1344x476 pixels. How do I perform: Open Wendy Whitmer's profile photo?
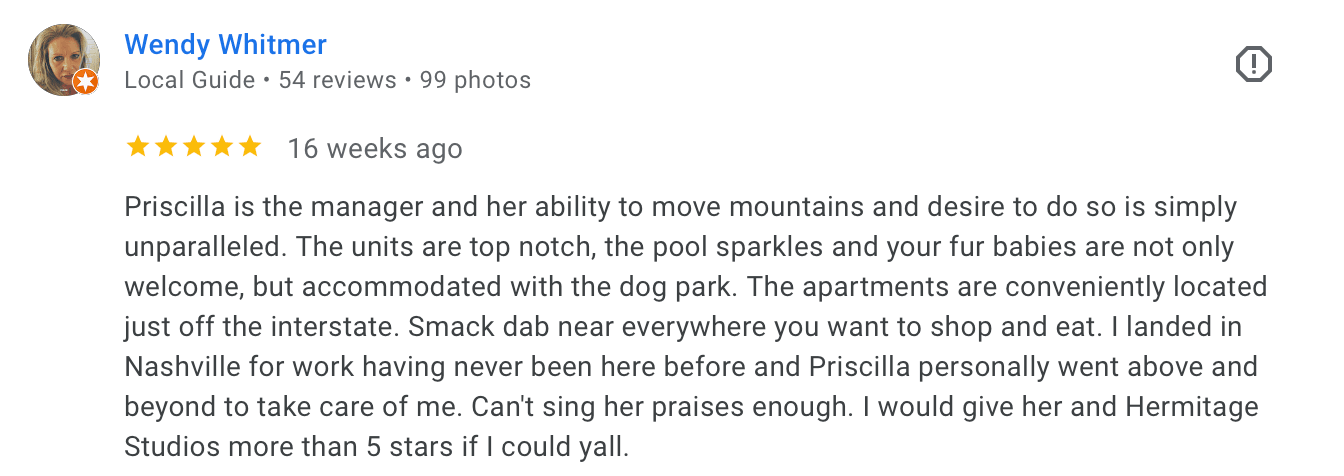point(63,60)
